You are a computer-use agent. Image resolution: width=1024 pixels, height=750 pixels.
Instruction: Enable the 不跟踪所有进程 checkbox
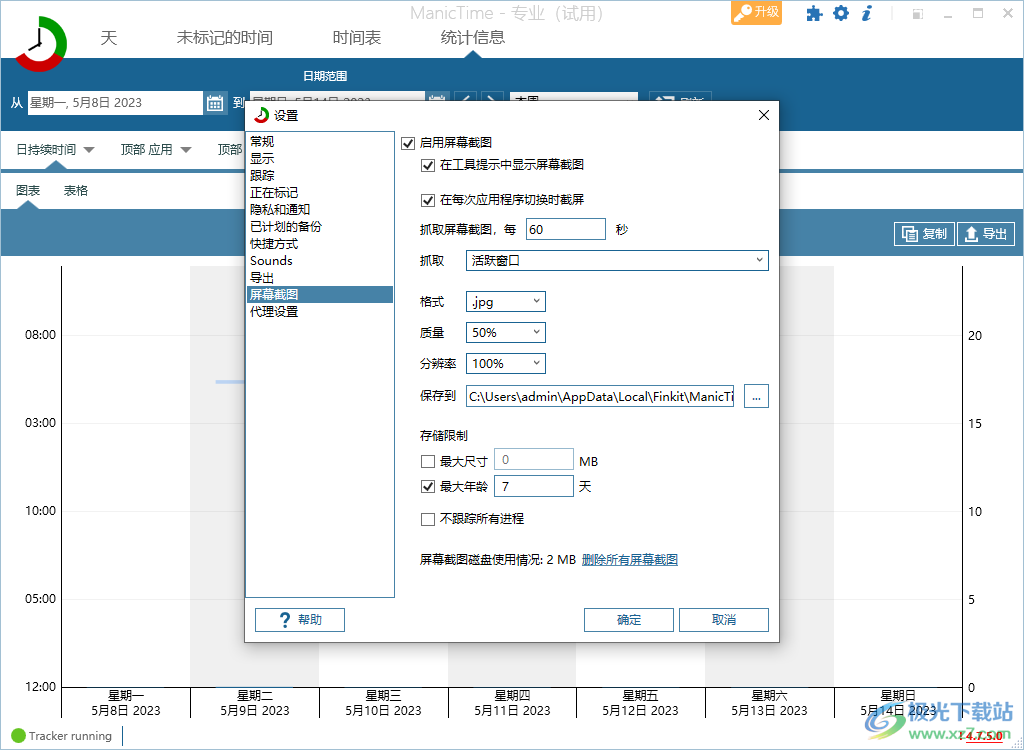click(428, 519)
